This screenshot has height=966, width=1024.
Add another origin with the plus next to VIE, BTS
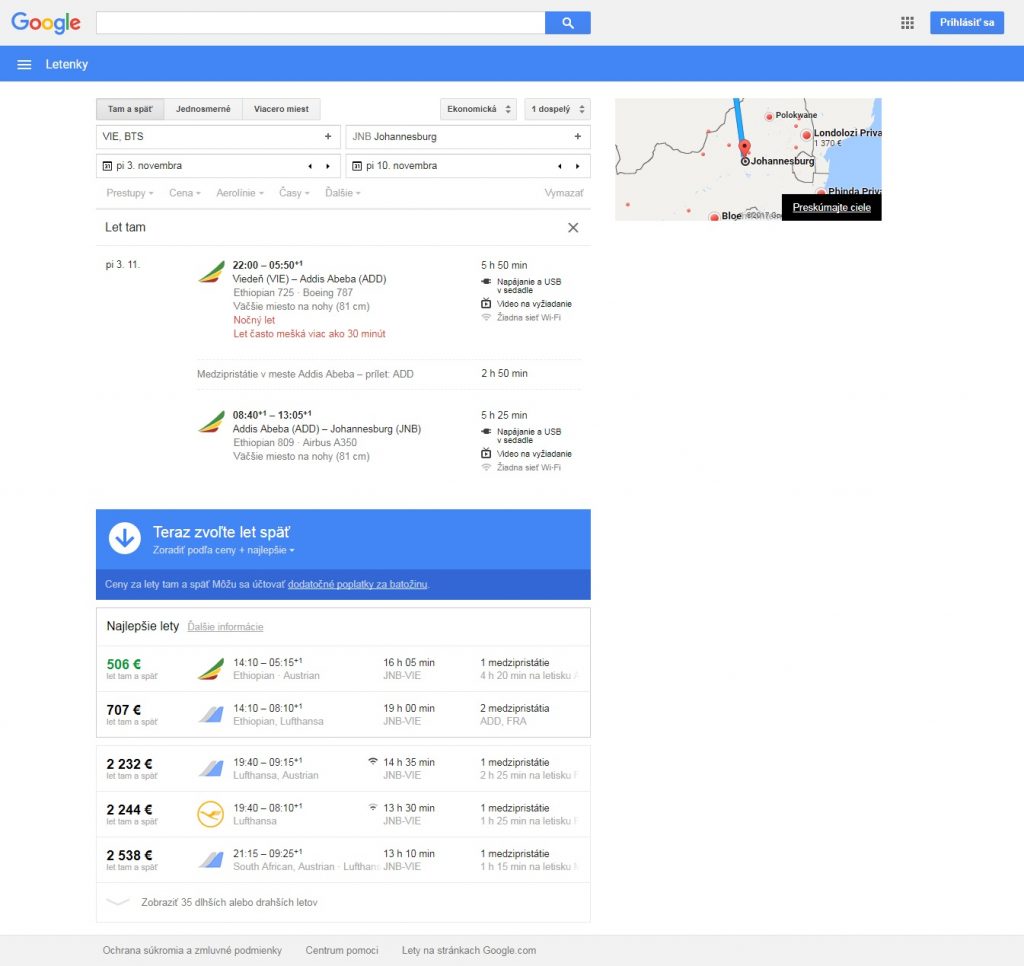pos(328,137)
